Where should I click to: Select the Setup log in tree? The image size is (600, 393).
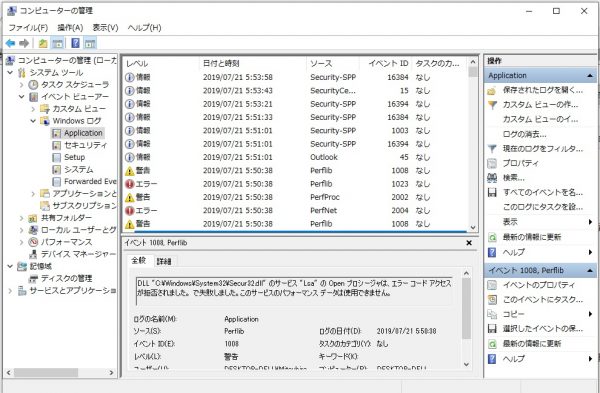pos(74,157)
